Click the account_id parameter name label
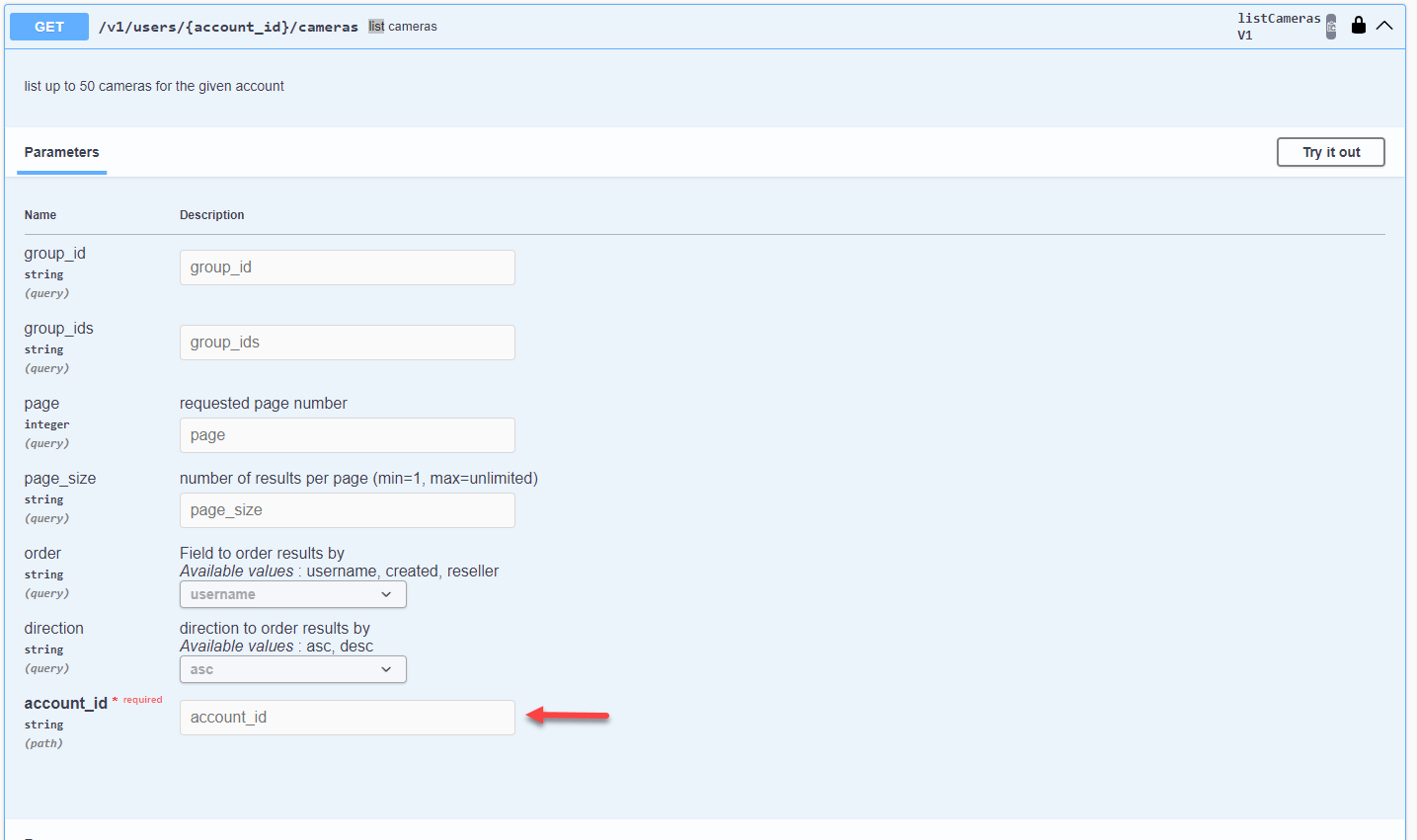Screen dimensions: 1417x840 click(x=65, y=703)
